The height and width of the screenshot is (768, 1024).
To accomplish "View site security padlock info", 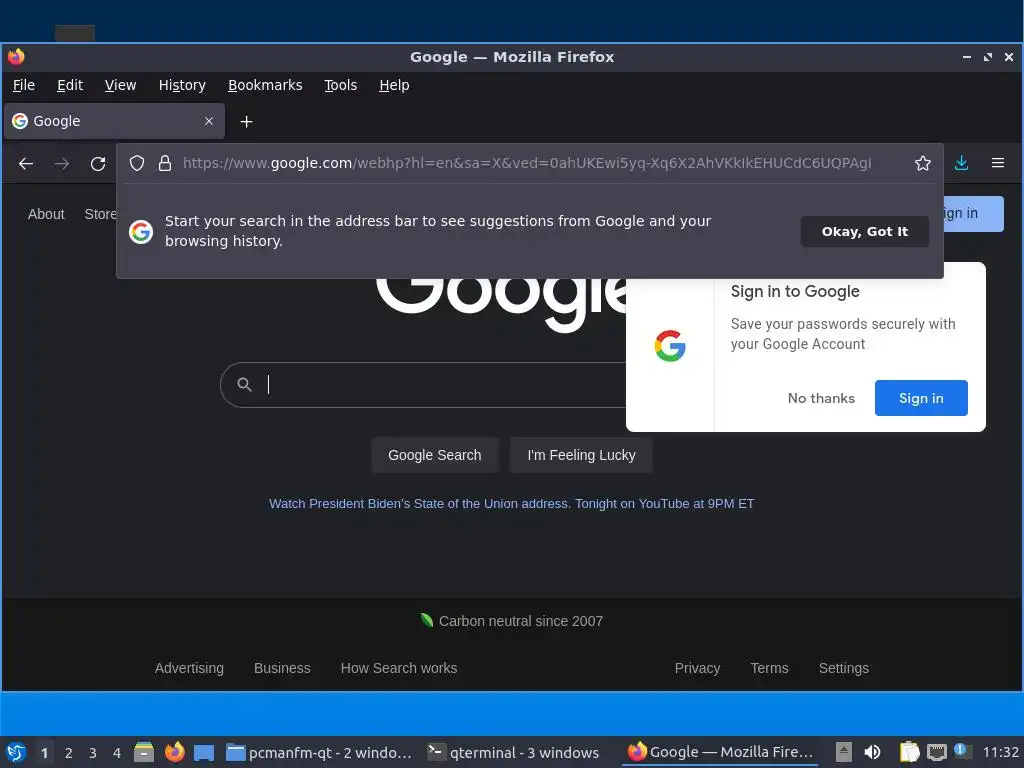I will [x=165, y=163].
